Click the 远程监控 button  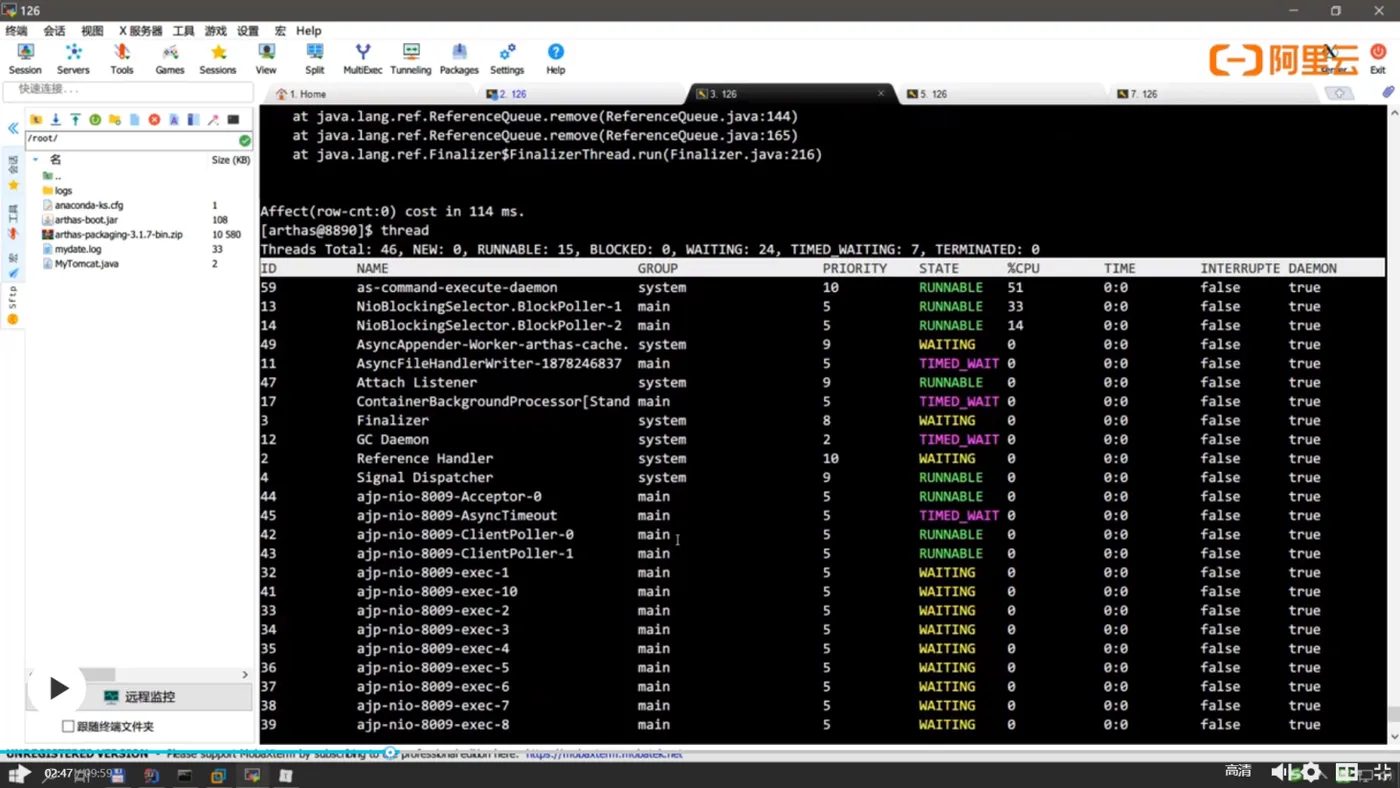[149, 697]
